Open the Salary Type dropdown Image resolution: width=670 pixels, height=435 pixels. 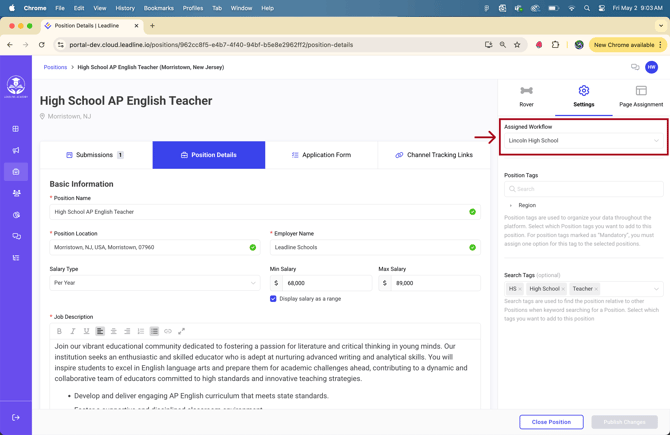(154, 283)
